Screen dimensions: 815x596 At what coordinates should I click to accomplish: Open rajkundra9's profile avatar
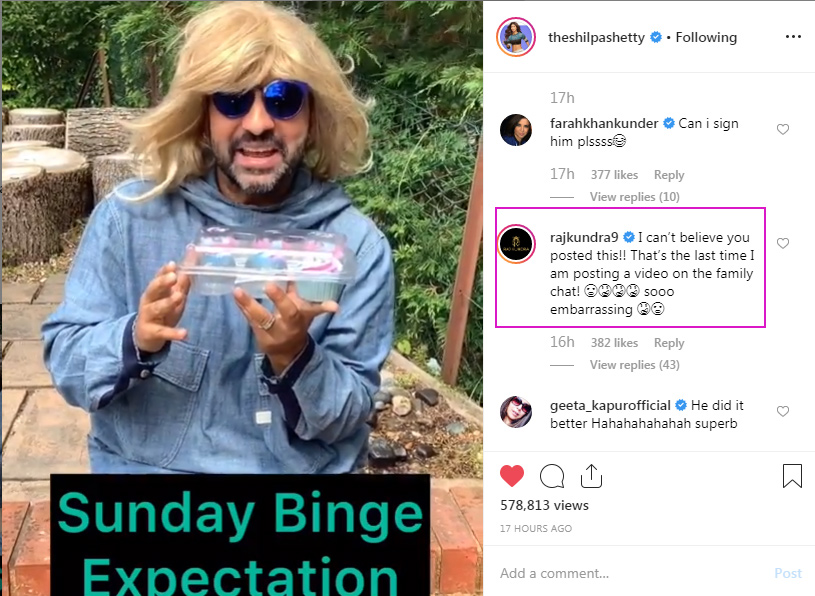[516, 244]
